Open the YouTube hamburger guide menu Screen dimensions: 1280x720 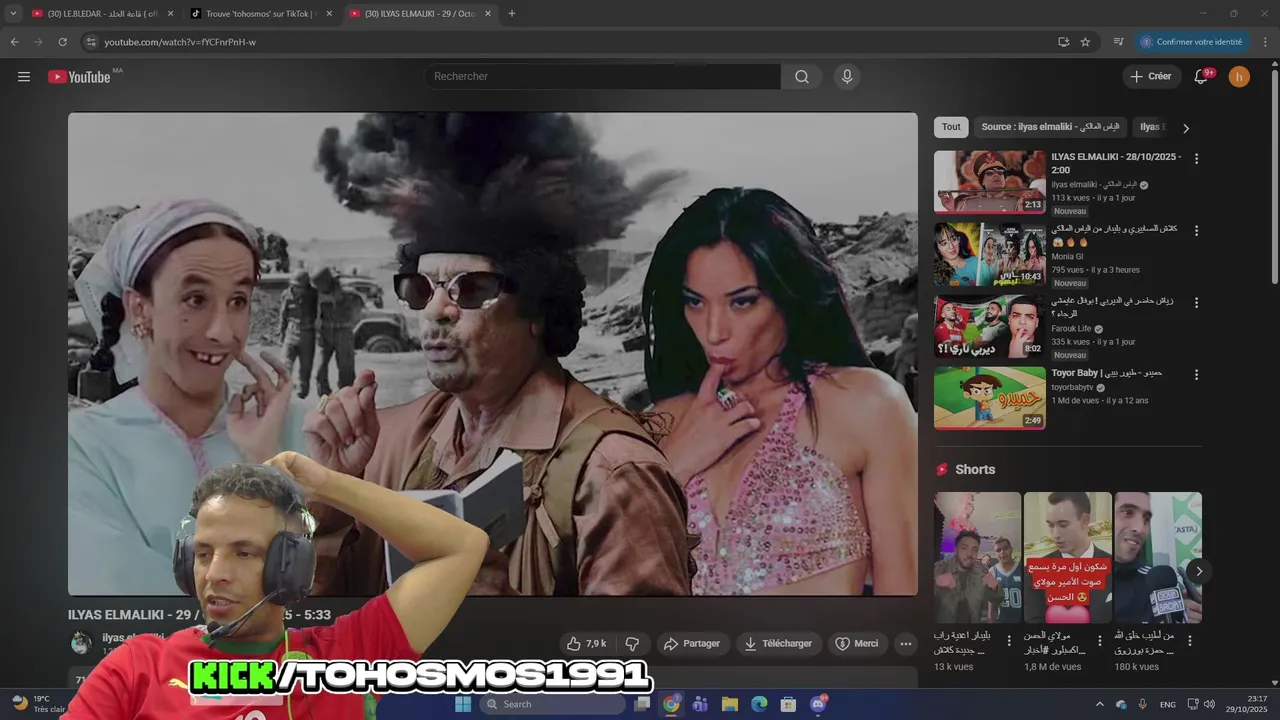click(x=24, y=77)
